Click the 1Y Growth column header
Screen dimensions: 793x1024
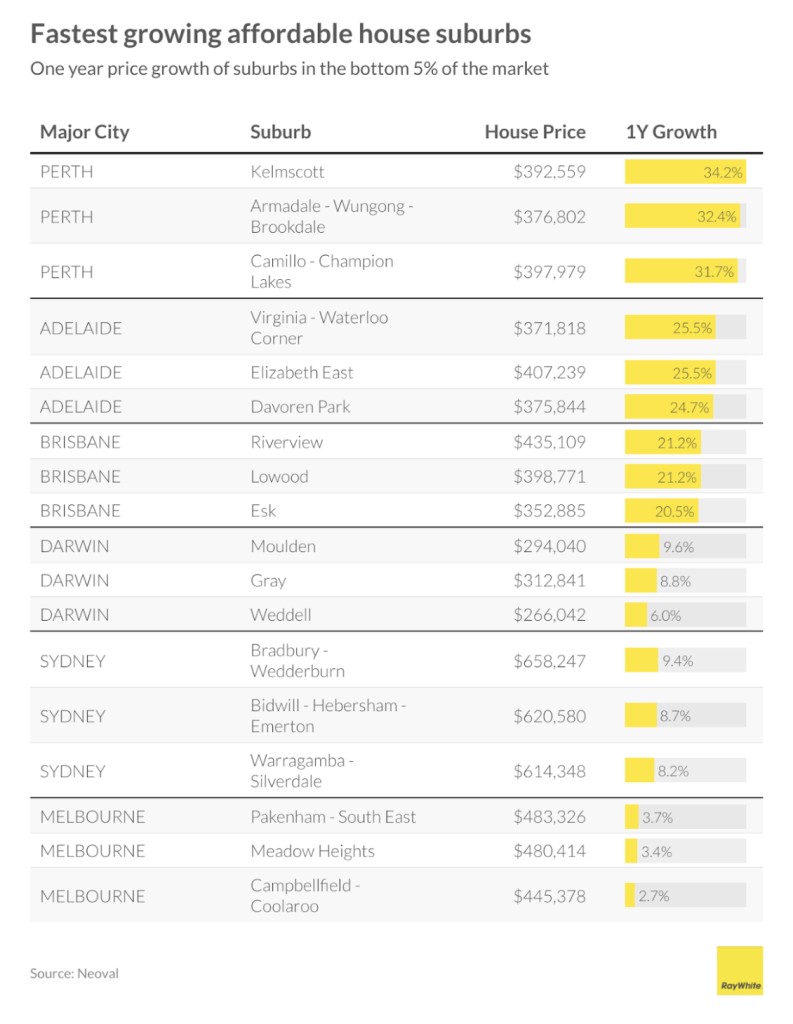tap(671, 132)
